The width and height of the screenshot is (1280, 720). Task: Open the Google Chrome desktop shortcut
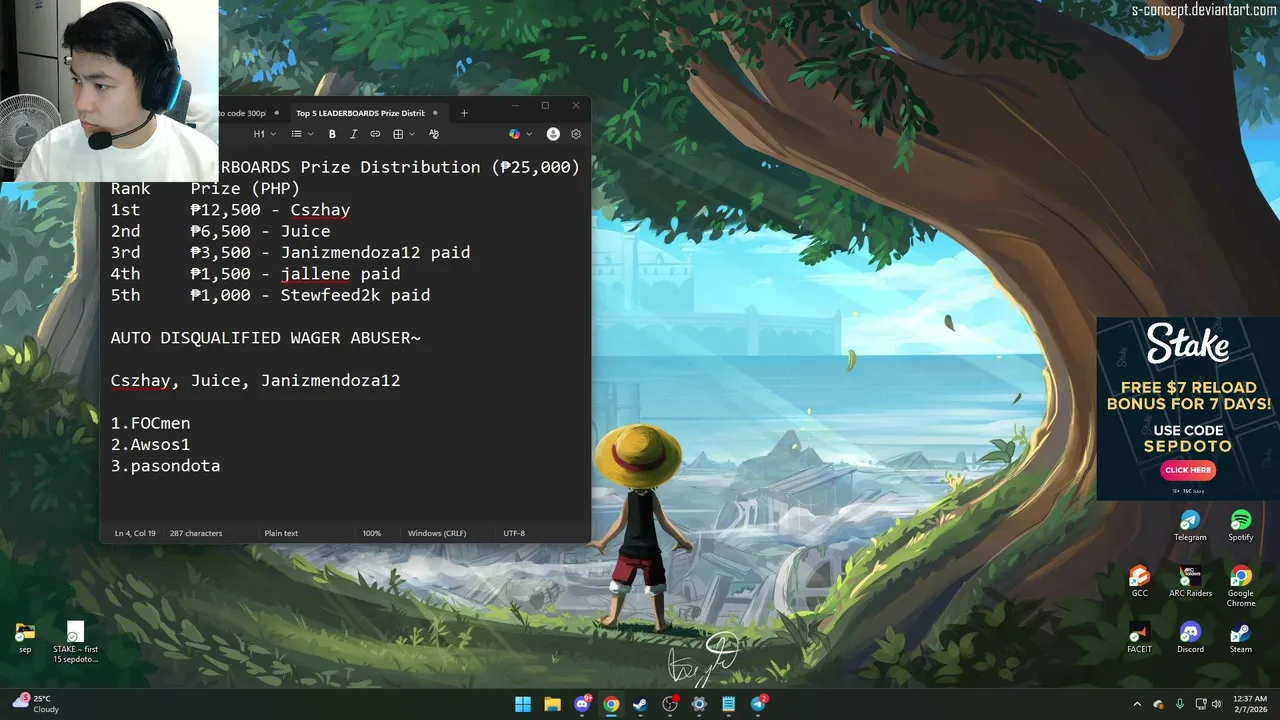1241,586
